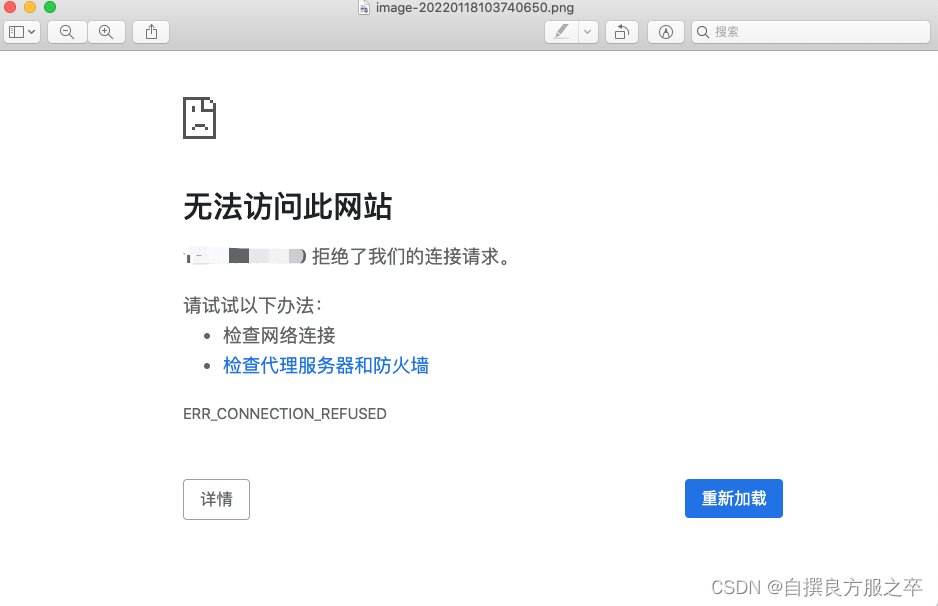Viewport: 938px width, 606px height.
Task: Click the magnifier icon in search field
Action: pos(703,32)
